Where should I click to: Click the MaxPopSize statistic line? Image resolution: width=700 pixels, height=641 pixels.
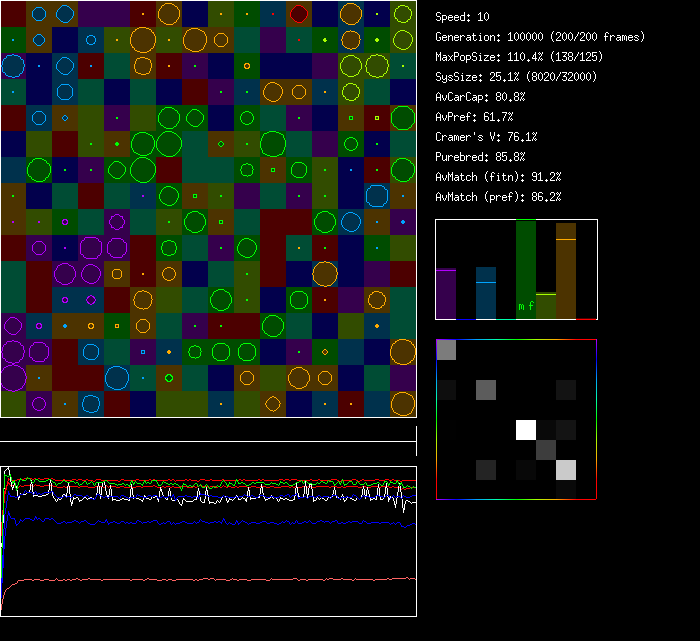(519, 57)
